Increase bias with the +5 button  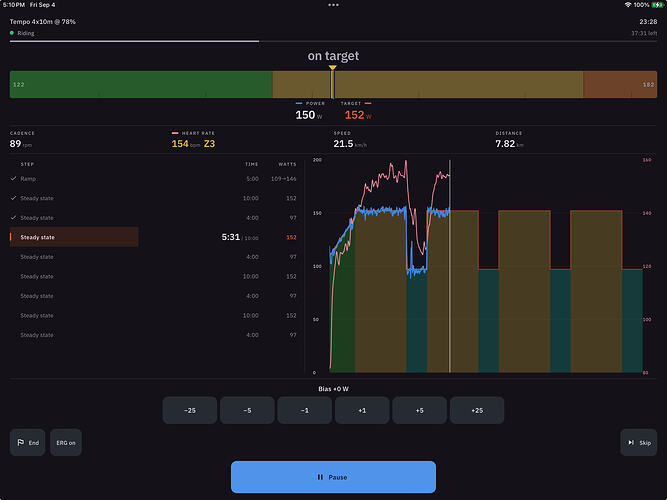click(x=419, y=410)
